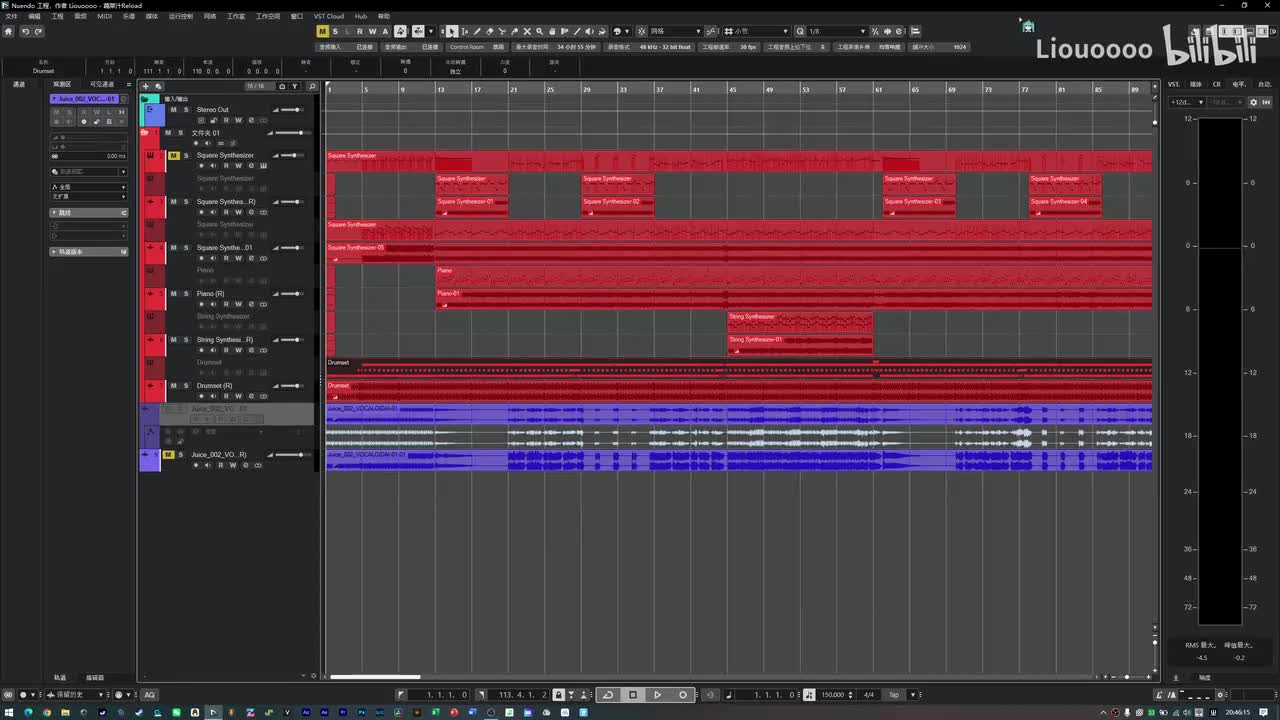Click the 4/4 time signature field
1280x720 pixels.
point(870,694)
